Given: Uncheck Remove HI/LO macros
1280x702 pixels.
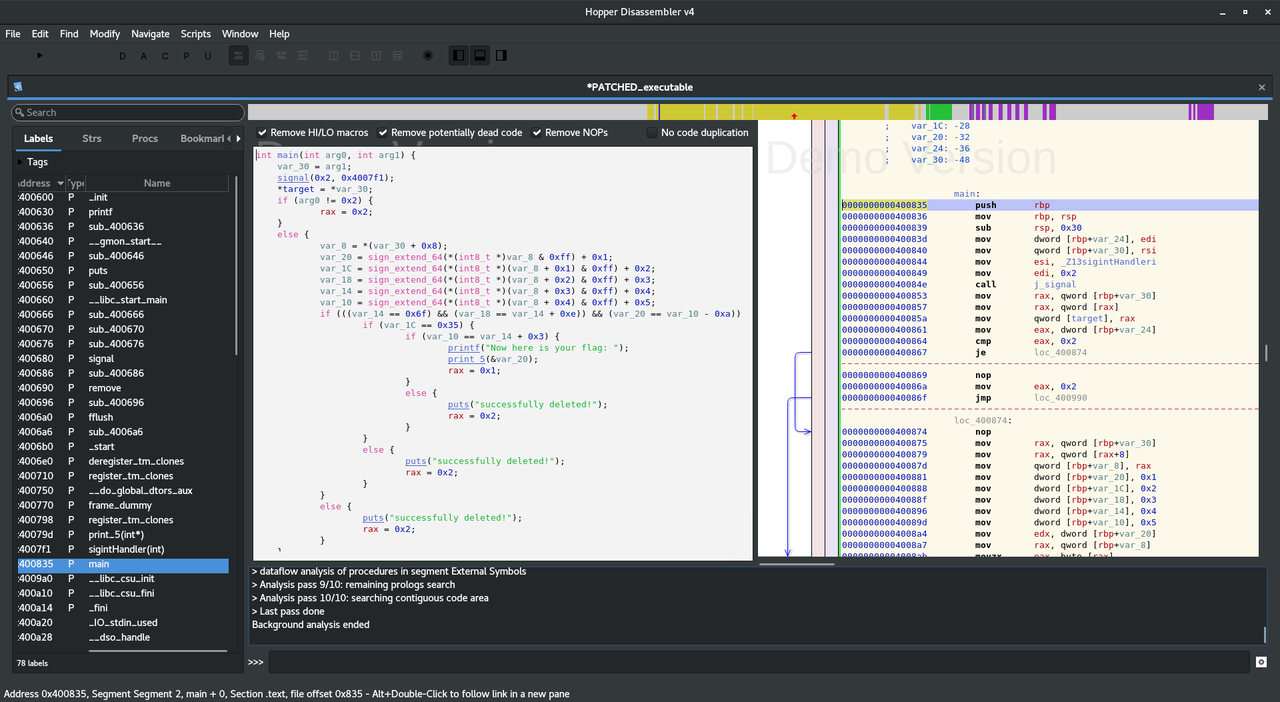Looking at the screenshot, I should click(x=263, y=133).
